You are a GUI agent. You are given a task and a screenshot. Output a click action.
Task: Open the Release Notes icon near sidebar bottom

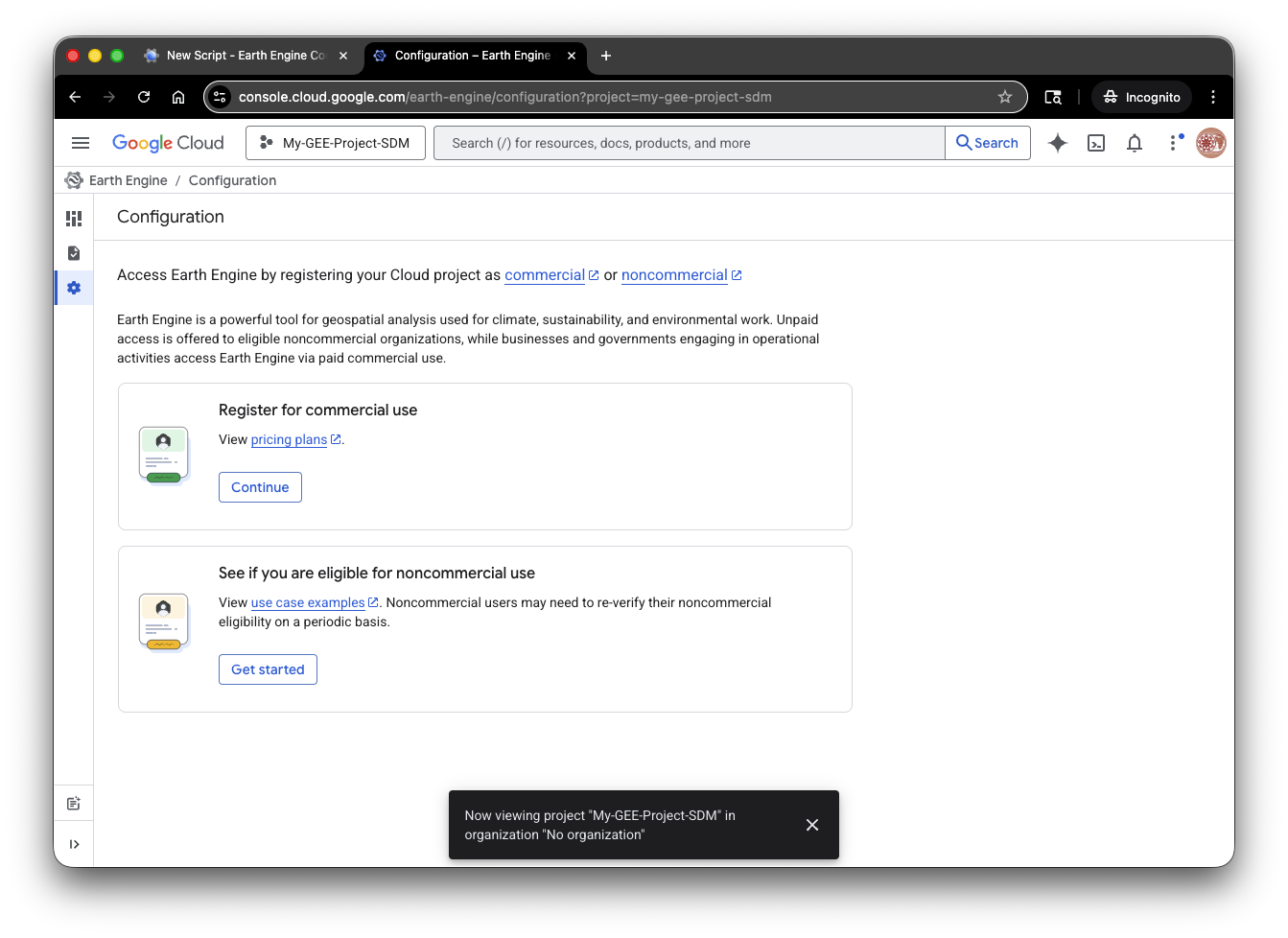pos(74,803)
